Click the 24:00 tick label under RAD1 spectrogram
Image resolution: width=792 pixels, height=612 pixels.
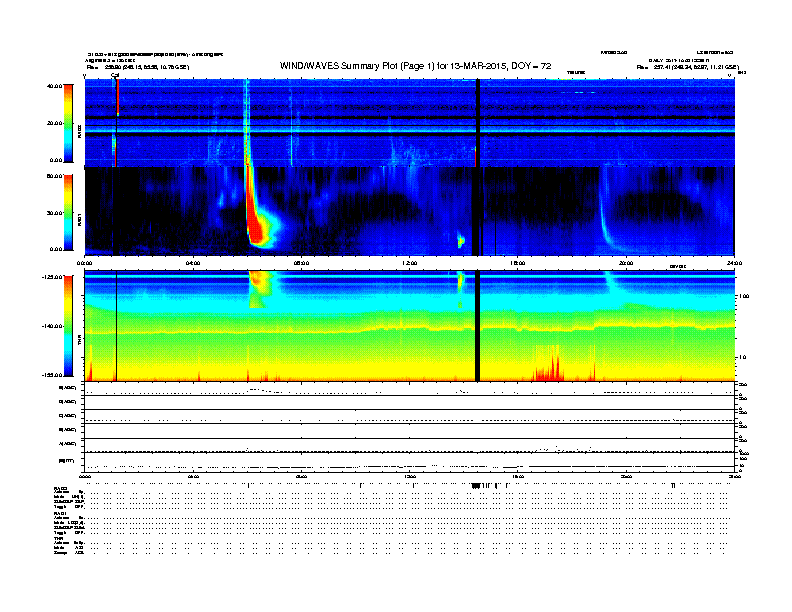tap(734, 263)
